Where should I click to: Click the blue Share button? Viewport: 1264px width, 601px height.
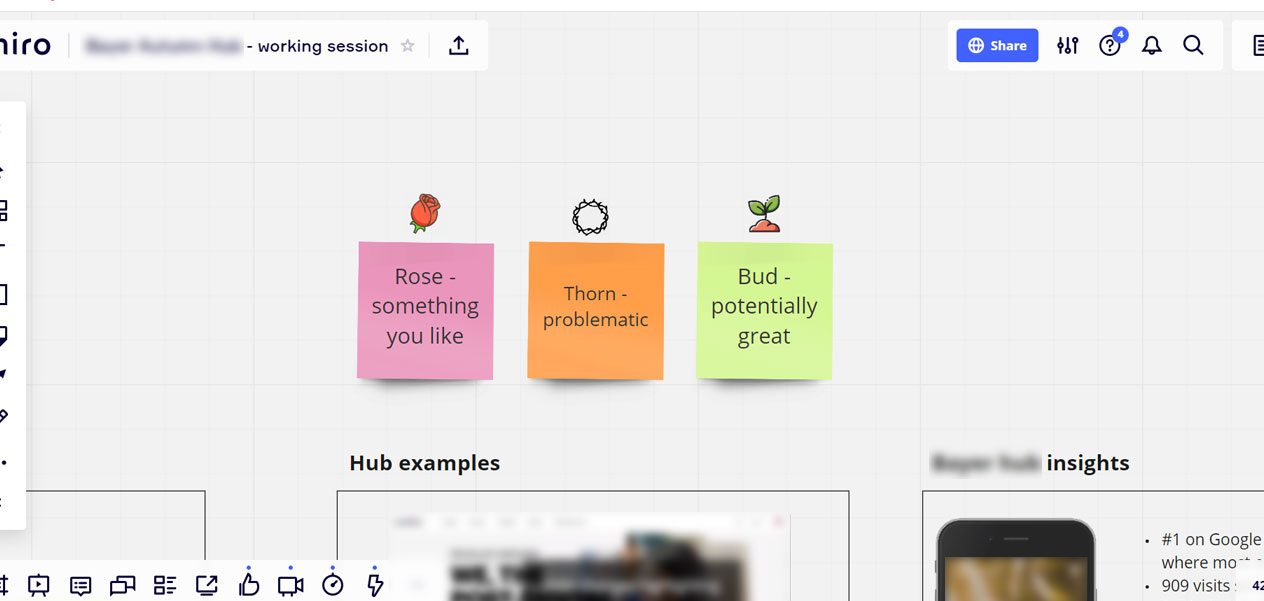pyautogui.click(x=997, y=46)
